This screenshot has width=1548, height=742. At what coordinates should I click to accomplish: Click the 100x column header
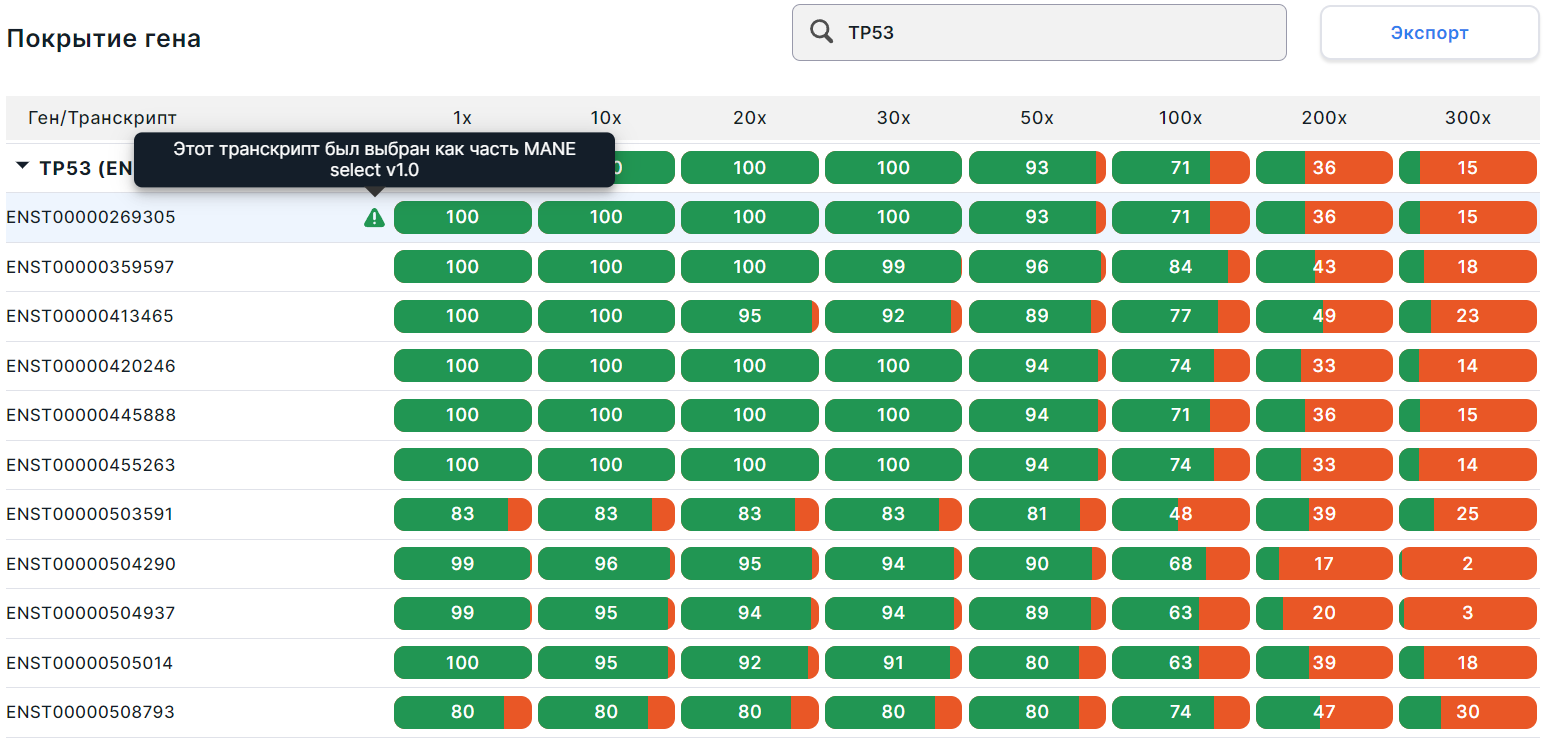tap(1180, 118)
